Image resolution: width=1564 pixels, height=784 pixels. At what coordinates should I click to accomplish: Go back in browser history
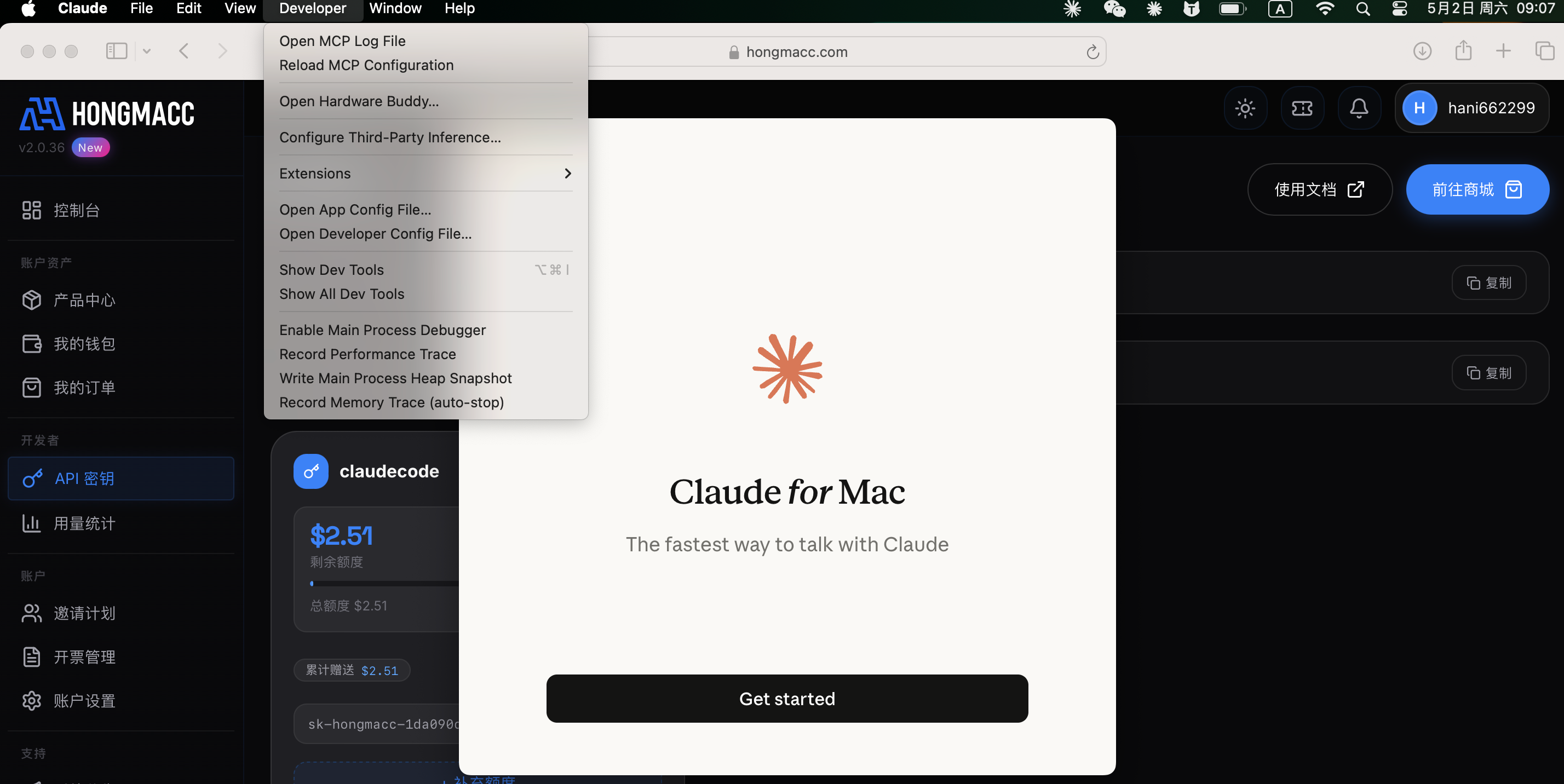(x=184, y=51)
